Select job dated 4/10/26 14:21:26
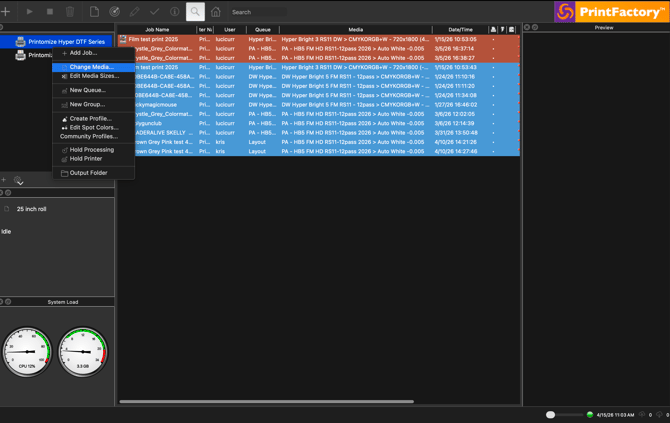670x423 pixels. 319,142
